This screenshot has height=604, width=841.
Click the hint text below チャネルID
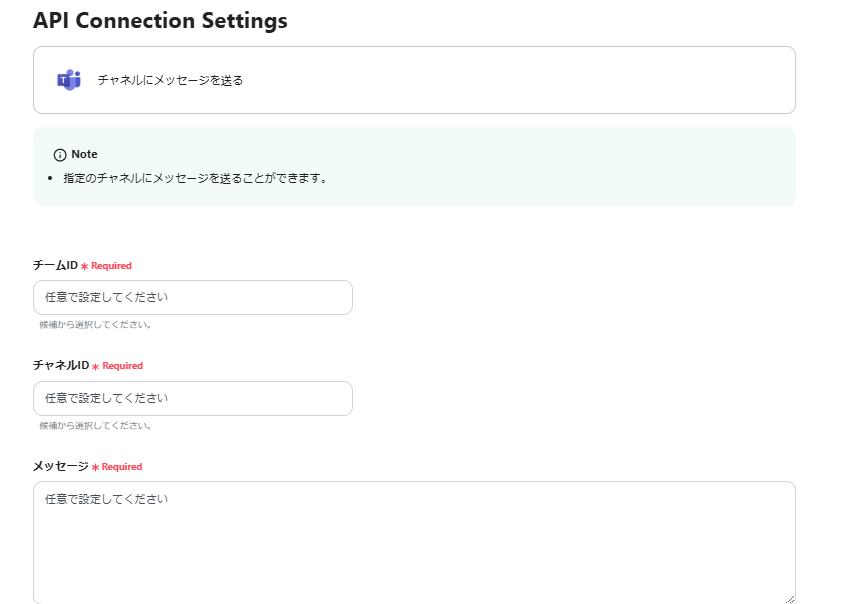[x=95, y=425]
